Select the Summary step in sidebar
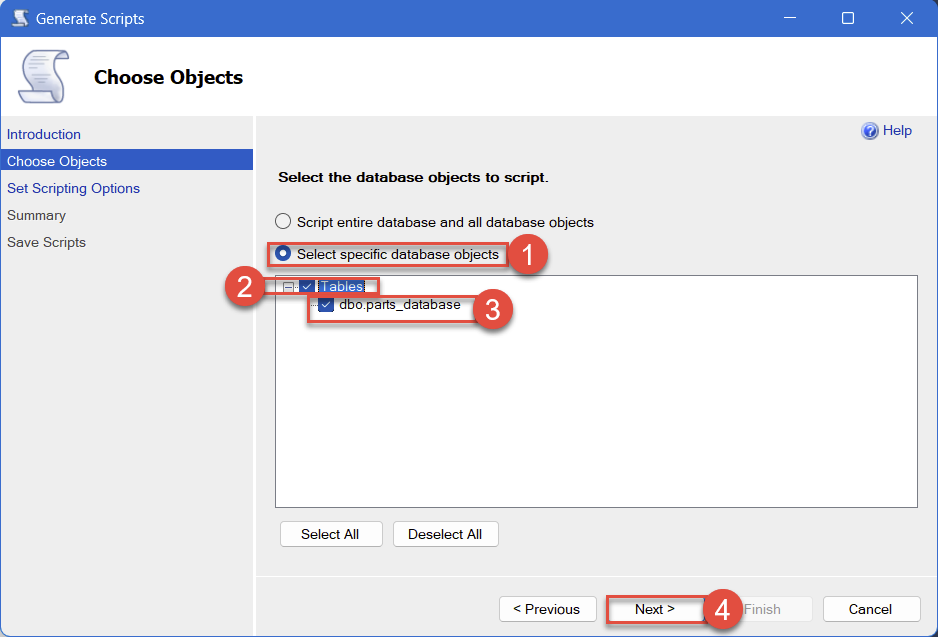The width and height of the screenshot is (938, 637). [x=36, y=215]
